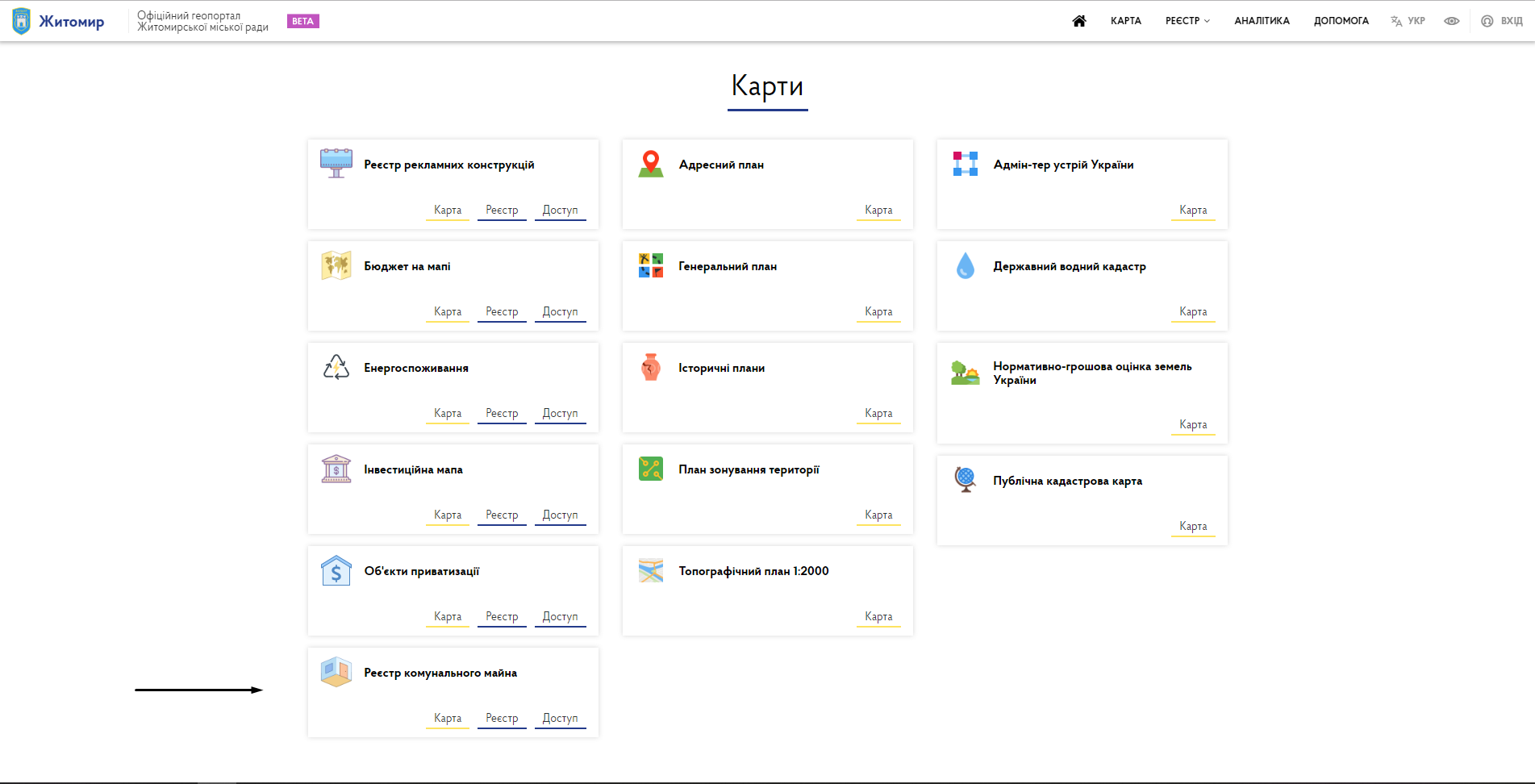Image resolution: width=1535 pixels, height=784 pixels.
Task: Open Реєстр for Об'єкти приватизації
Action: pyautogui.click(x=502, y=617)
